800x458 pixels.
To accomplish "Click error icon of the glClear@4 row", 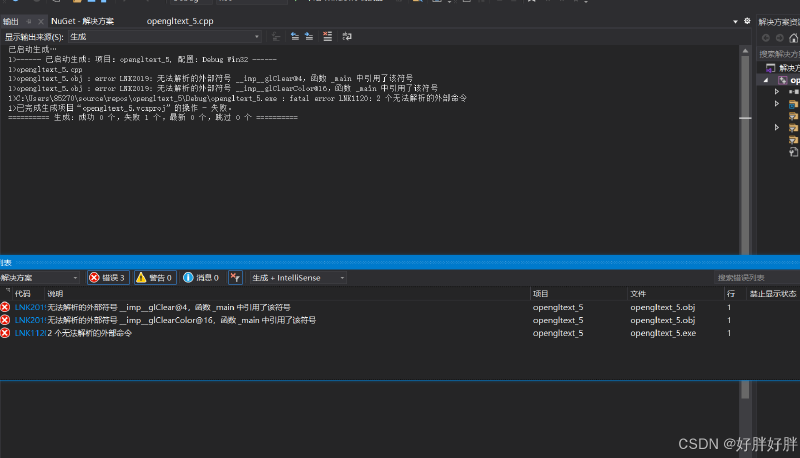I will tap(5, 307).
